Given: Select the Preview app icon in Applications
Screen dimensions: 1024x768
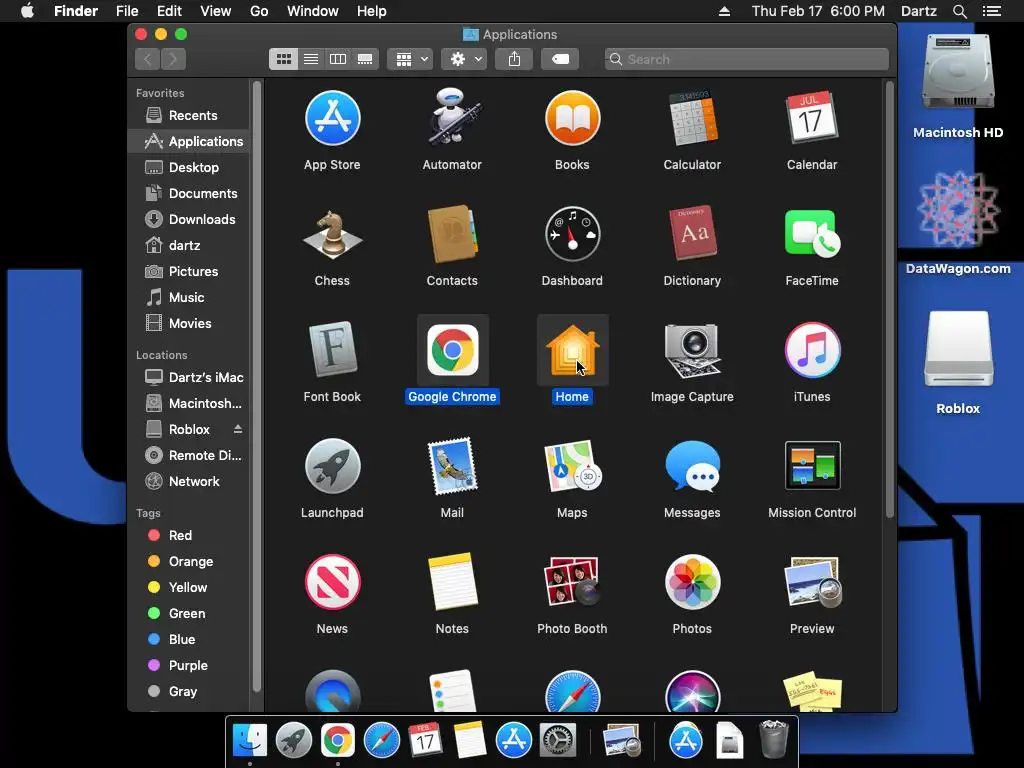Looking at the screenshot, I should 812,582.
